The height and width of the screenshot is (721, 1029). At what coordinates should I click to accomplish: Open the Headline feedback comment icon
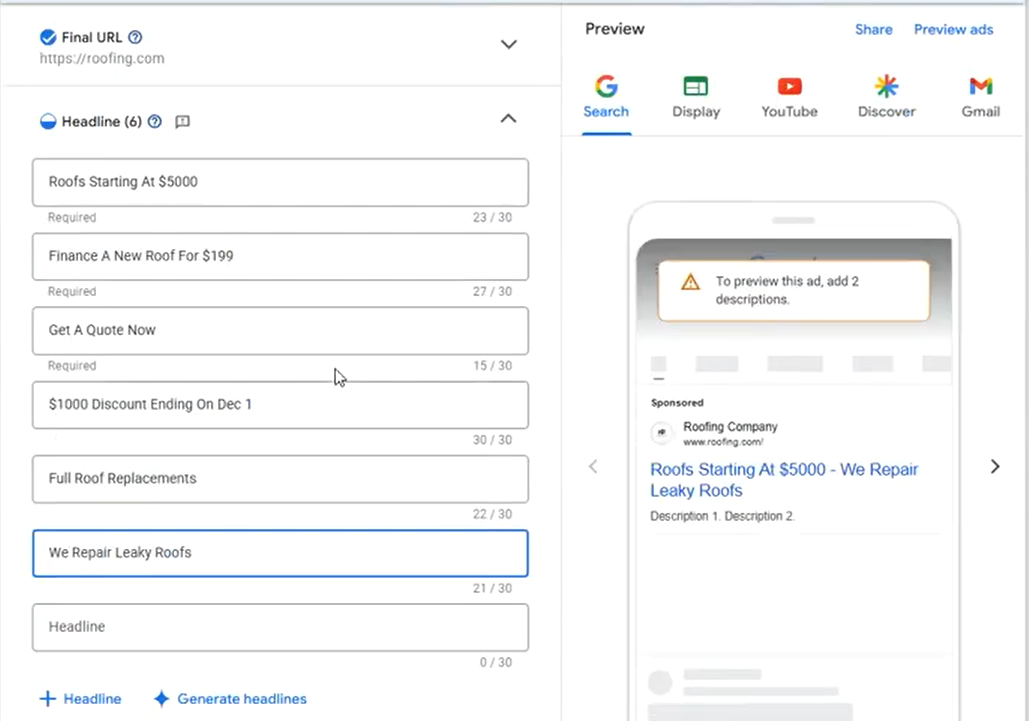[x=182, y=122]
